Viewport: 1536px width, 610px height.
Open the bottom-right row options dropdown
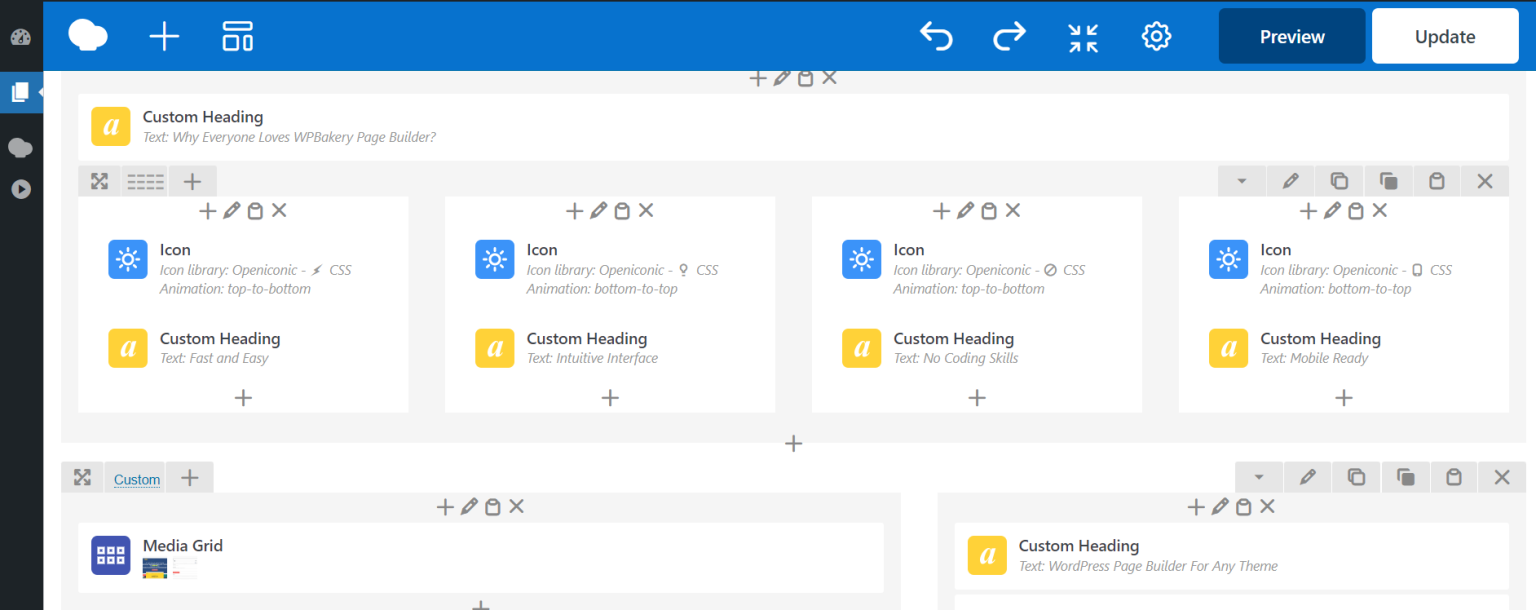(x=1258, y=477)
